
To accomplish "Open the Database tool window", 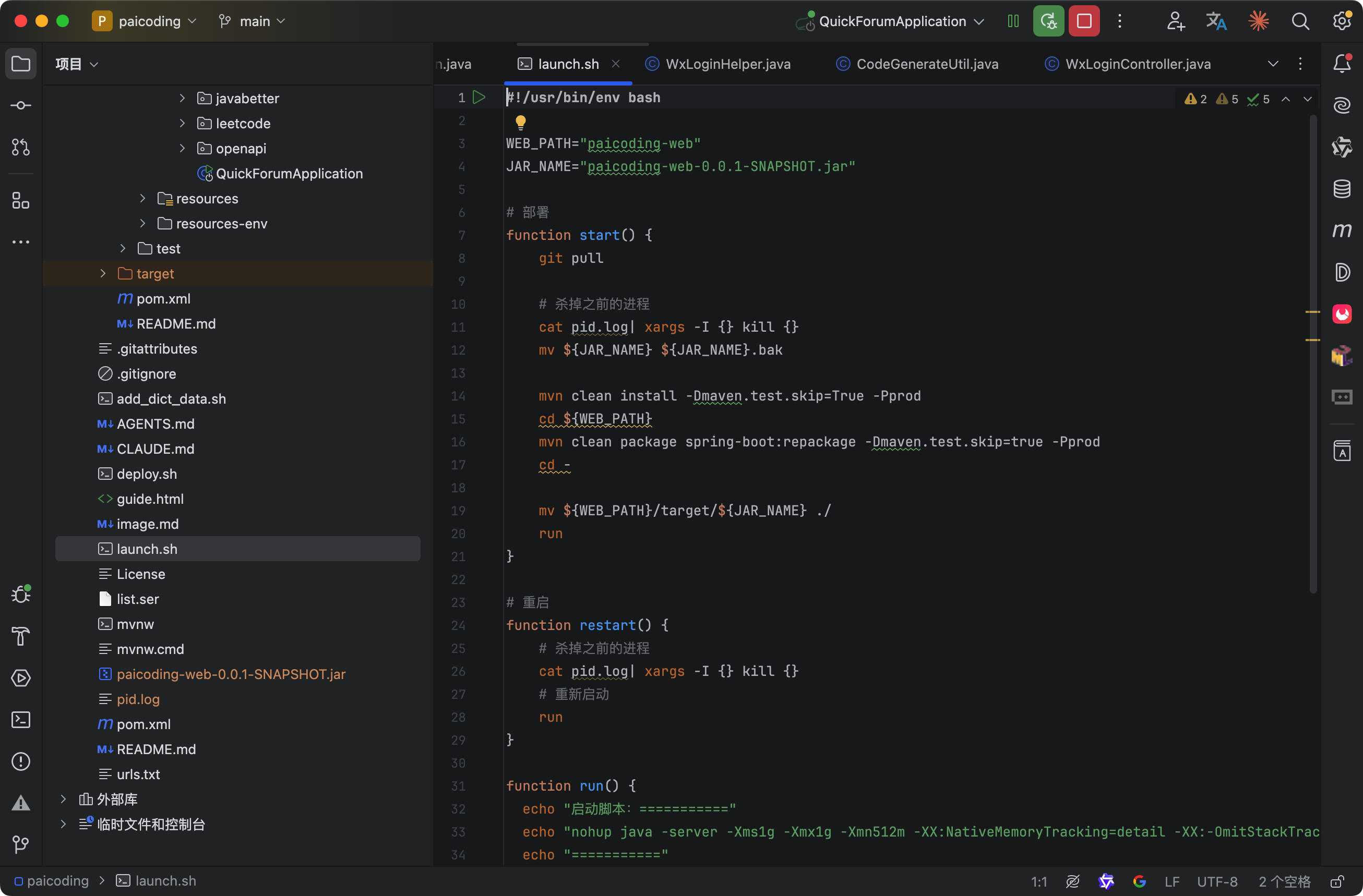I will (1342, 188).
